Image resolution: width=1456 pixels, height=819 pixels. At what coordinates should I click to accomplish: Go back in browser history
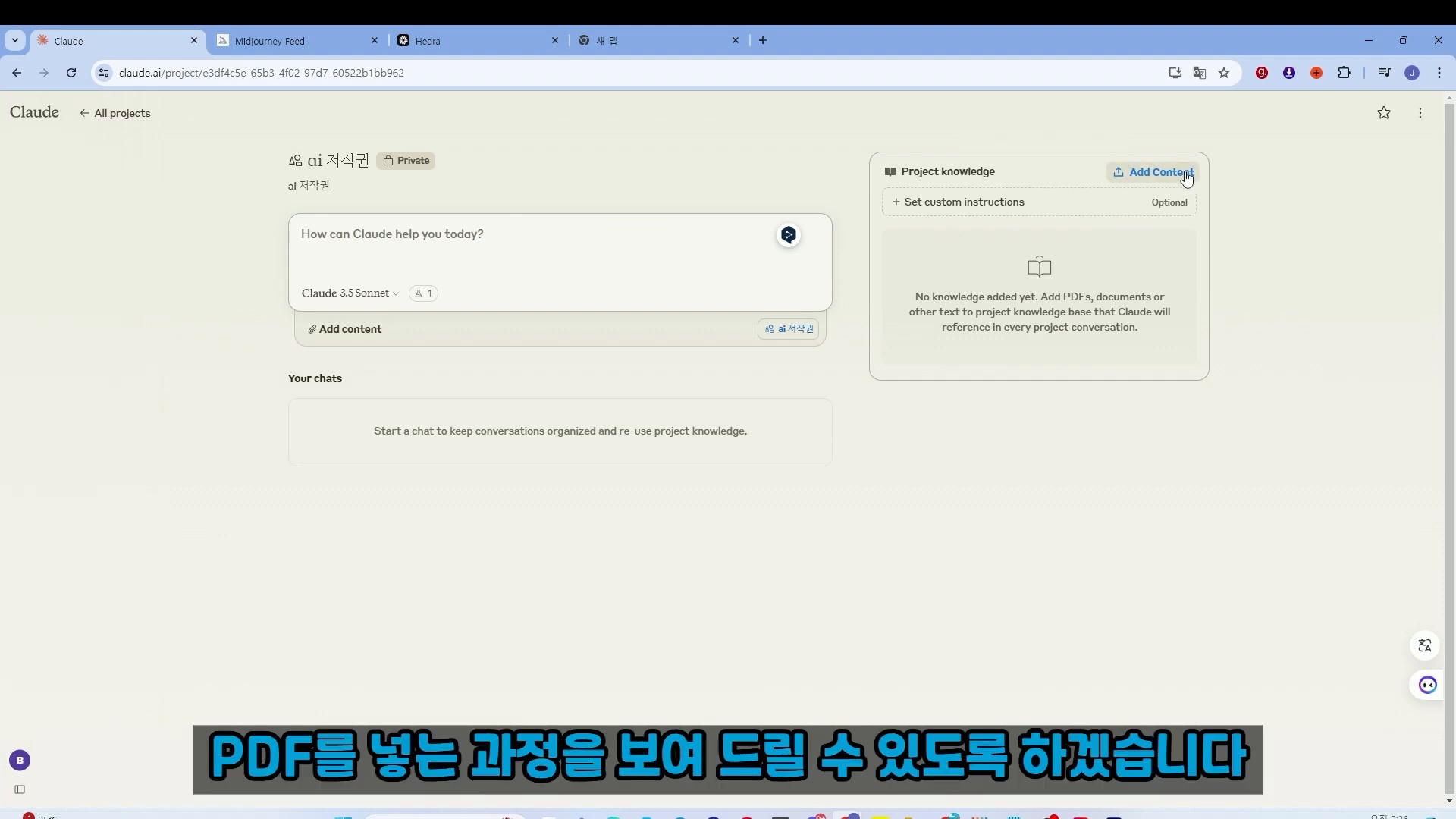pos(17,73)
